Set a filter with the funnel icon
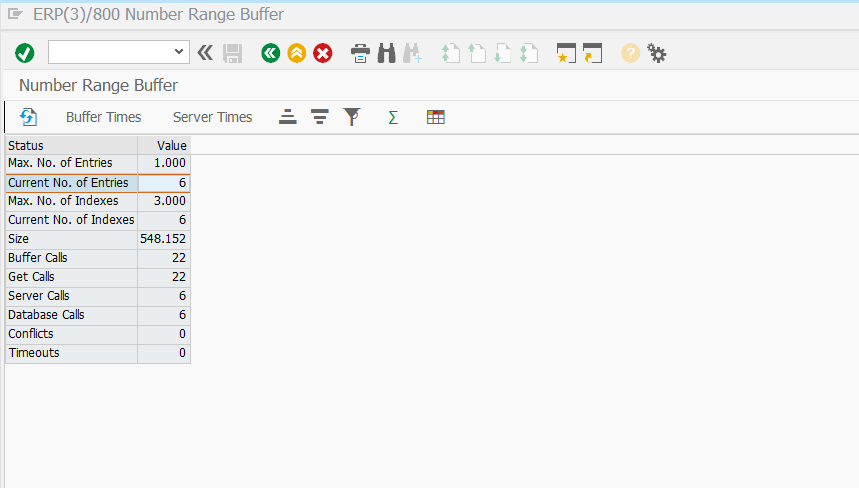Viewport: 859px width, 488px height. pos(352,117)
